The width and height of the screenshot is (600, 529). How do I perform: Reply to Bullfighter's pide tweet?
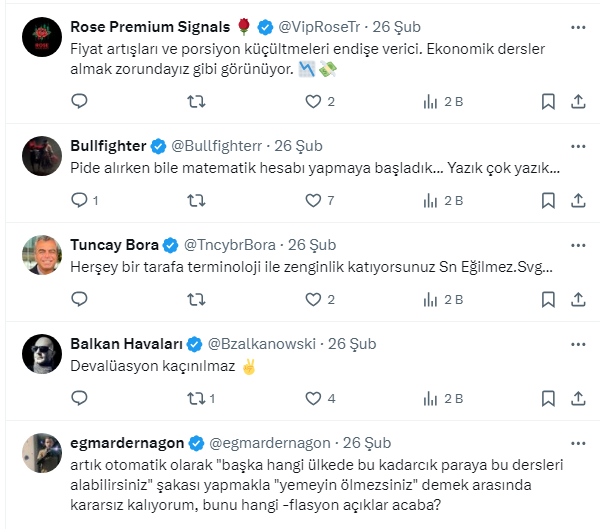[x=80, y=200]
